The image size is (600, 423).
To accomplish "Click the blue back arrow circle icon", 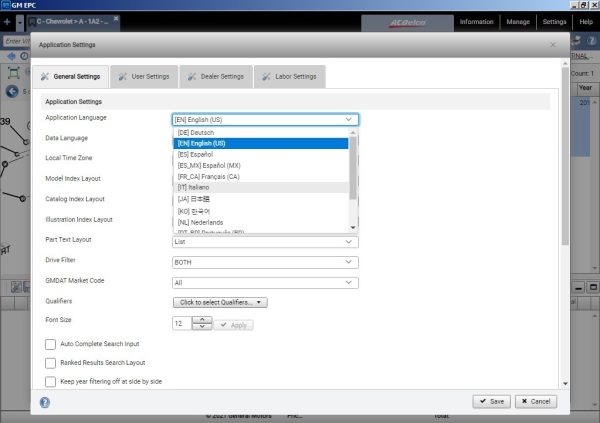I will (x=12, y=91).
